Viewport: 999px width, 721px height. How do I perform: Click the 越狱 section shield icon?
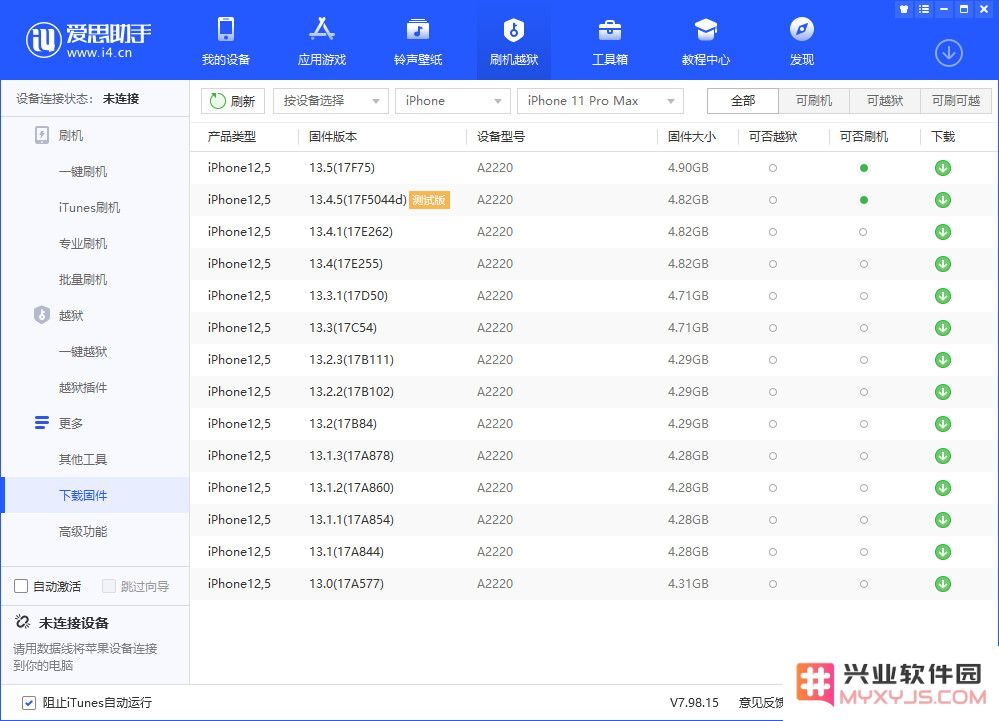[41, 315]
